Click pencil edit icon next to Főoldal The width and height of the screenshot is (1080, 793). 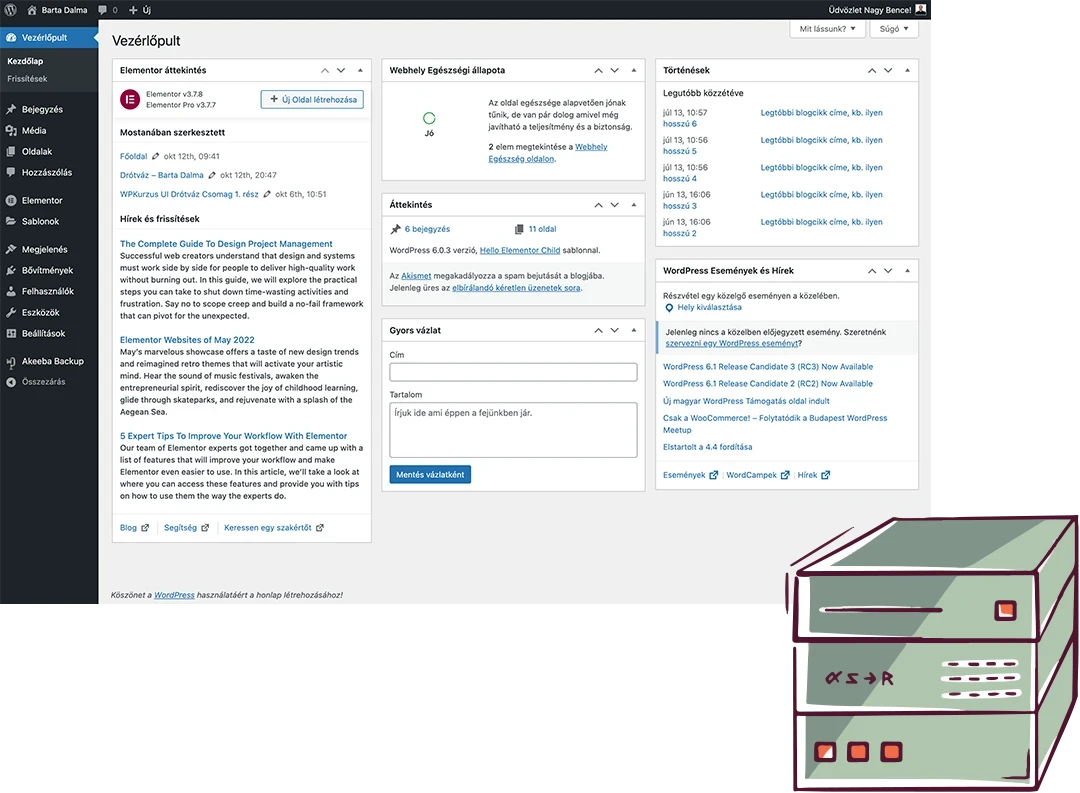pyautogui.click(x=157, y=157)
